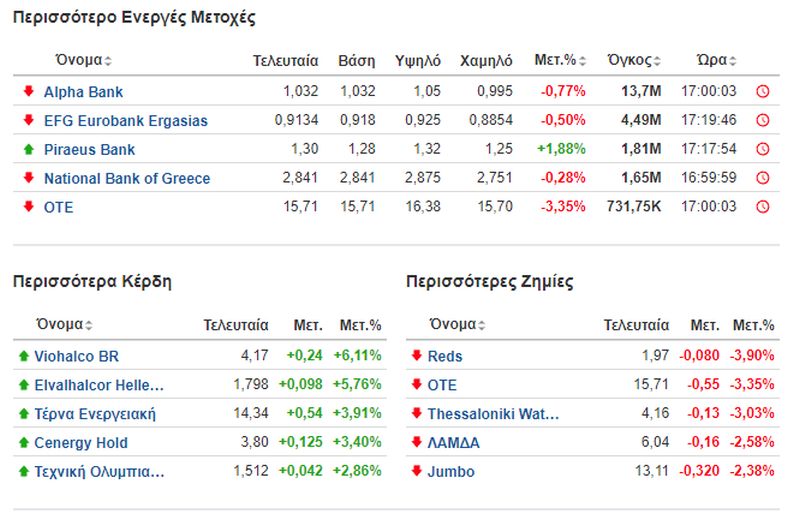Open the Jumbo stock link
The height and width of the screenshot is (514, 800).
(451, 472)
